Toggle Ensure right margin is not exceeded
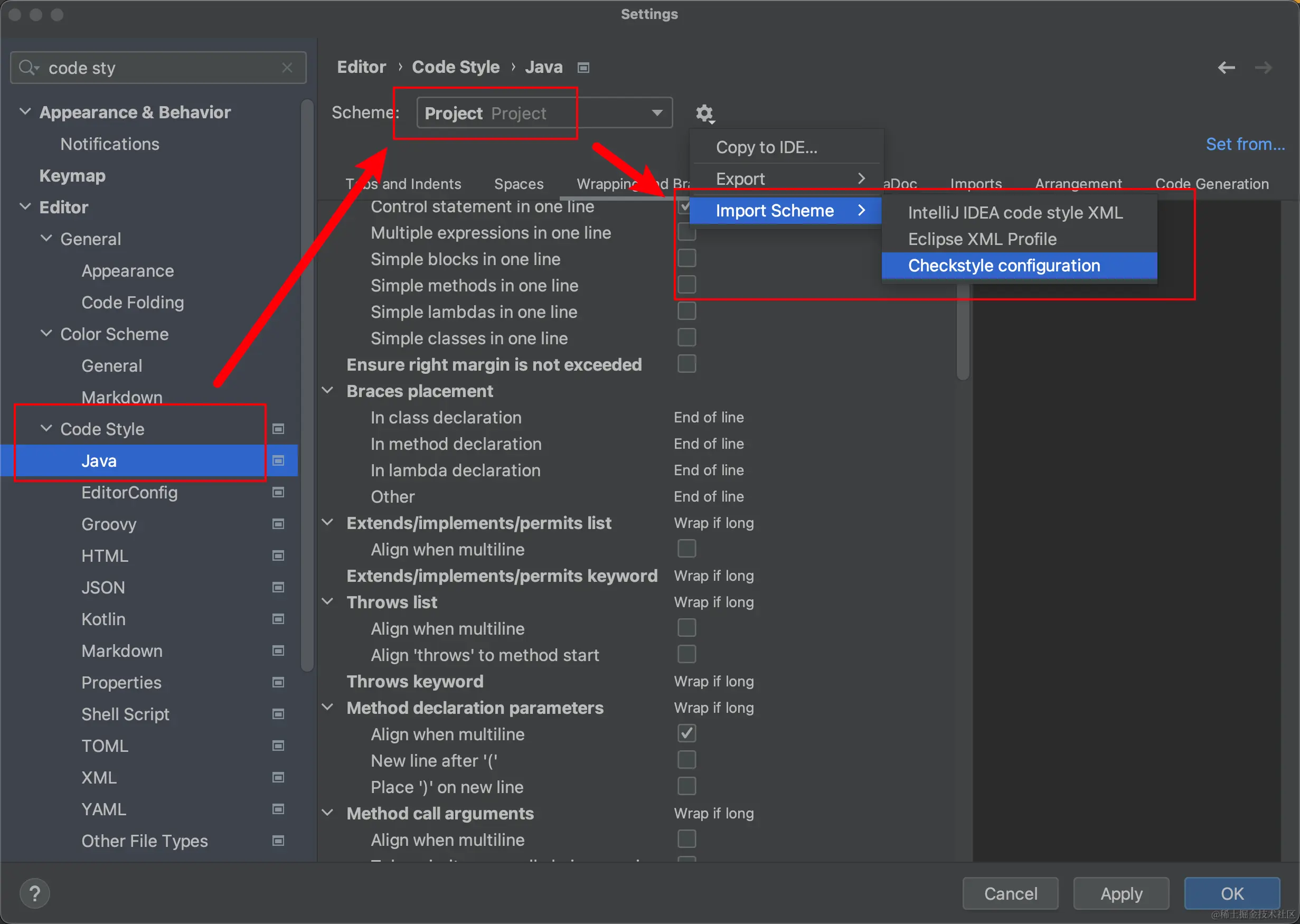Image resolution: width=1300 pixels, height=924 pixels. click(x=686, y=364)
